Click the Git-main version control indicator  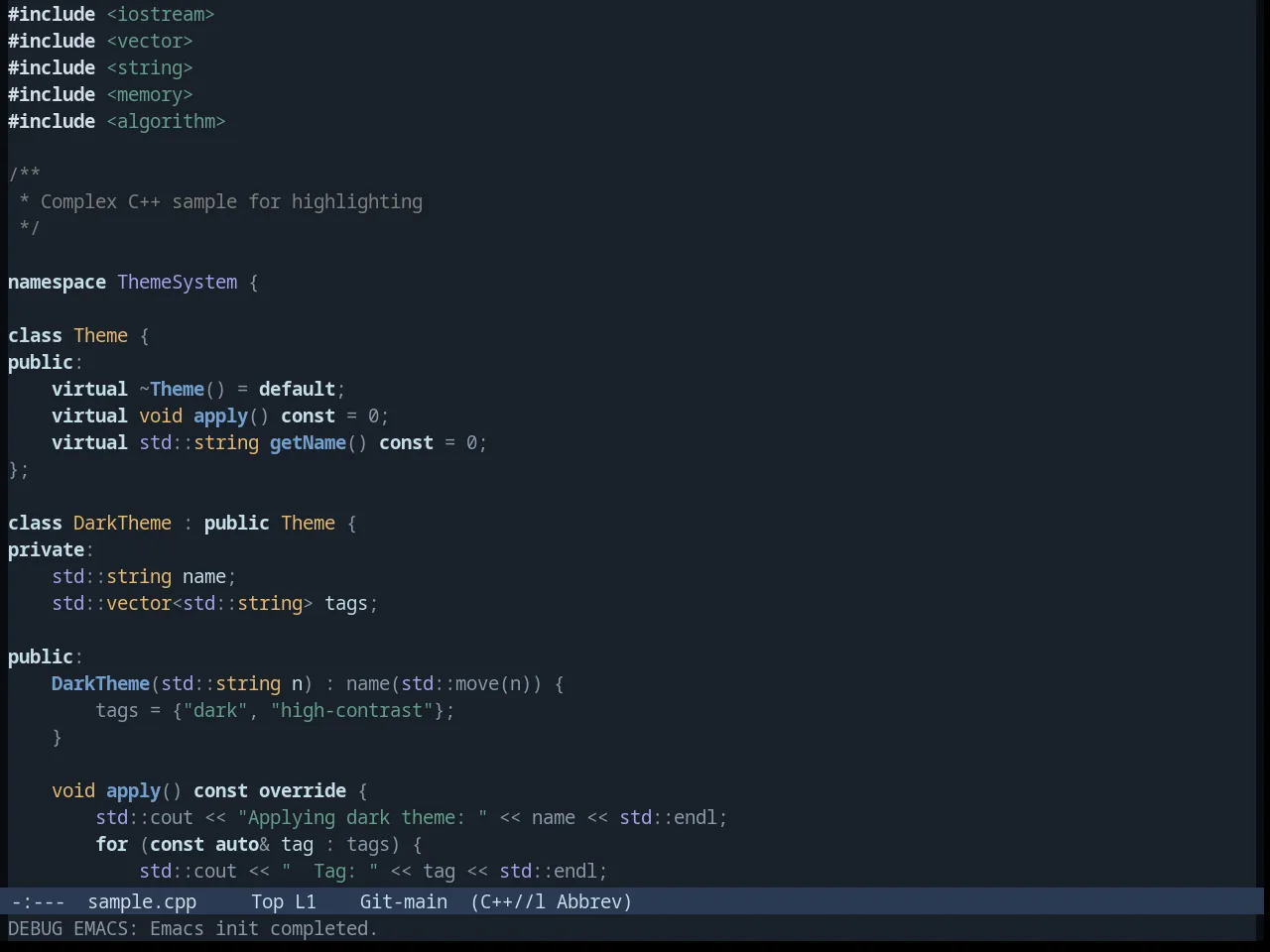404,901
